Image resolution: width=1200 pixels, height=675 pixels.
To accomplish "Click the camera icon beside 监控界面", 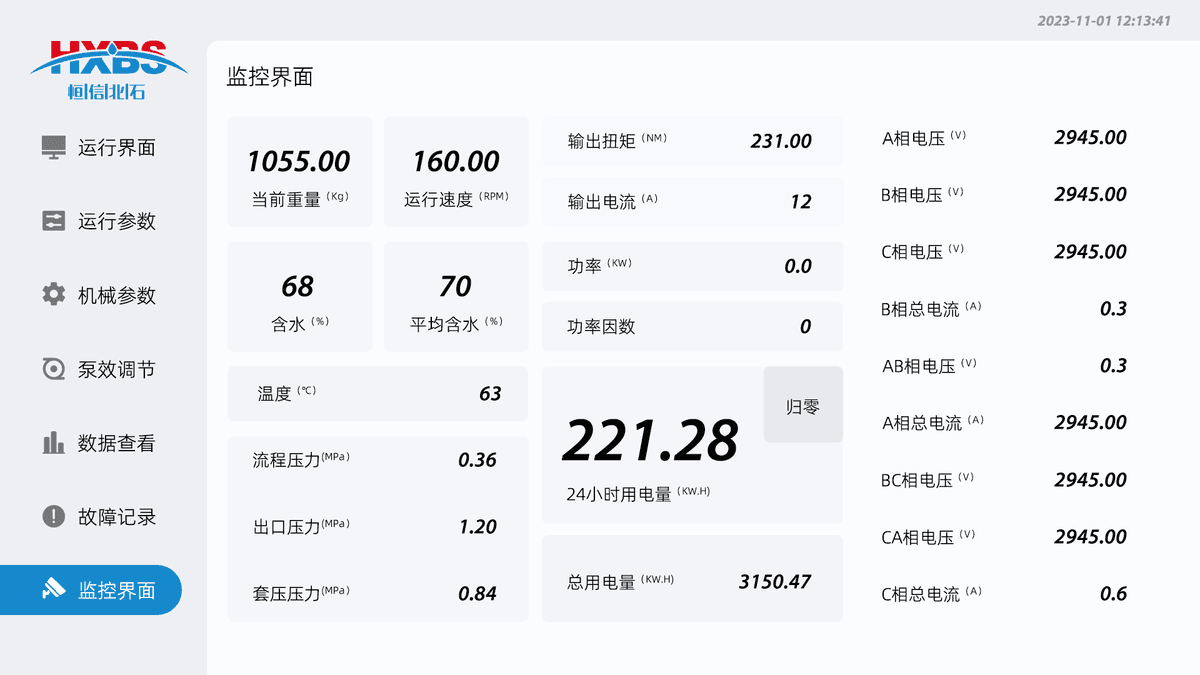I will coord(53,590).
